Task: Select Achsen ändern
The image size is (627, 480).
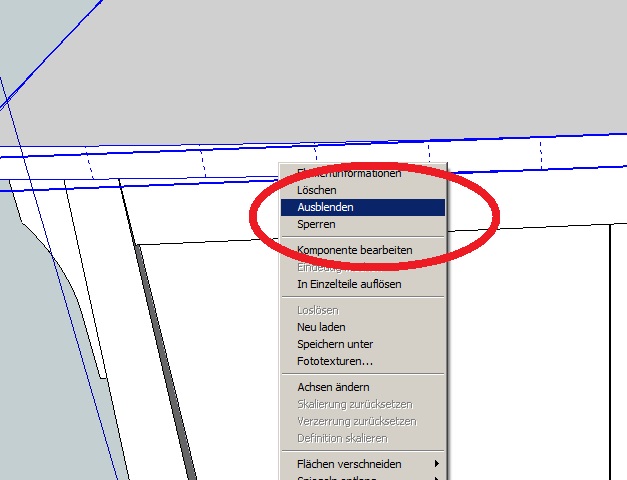Action: (363, 387)
